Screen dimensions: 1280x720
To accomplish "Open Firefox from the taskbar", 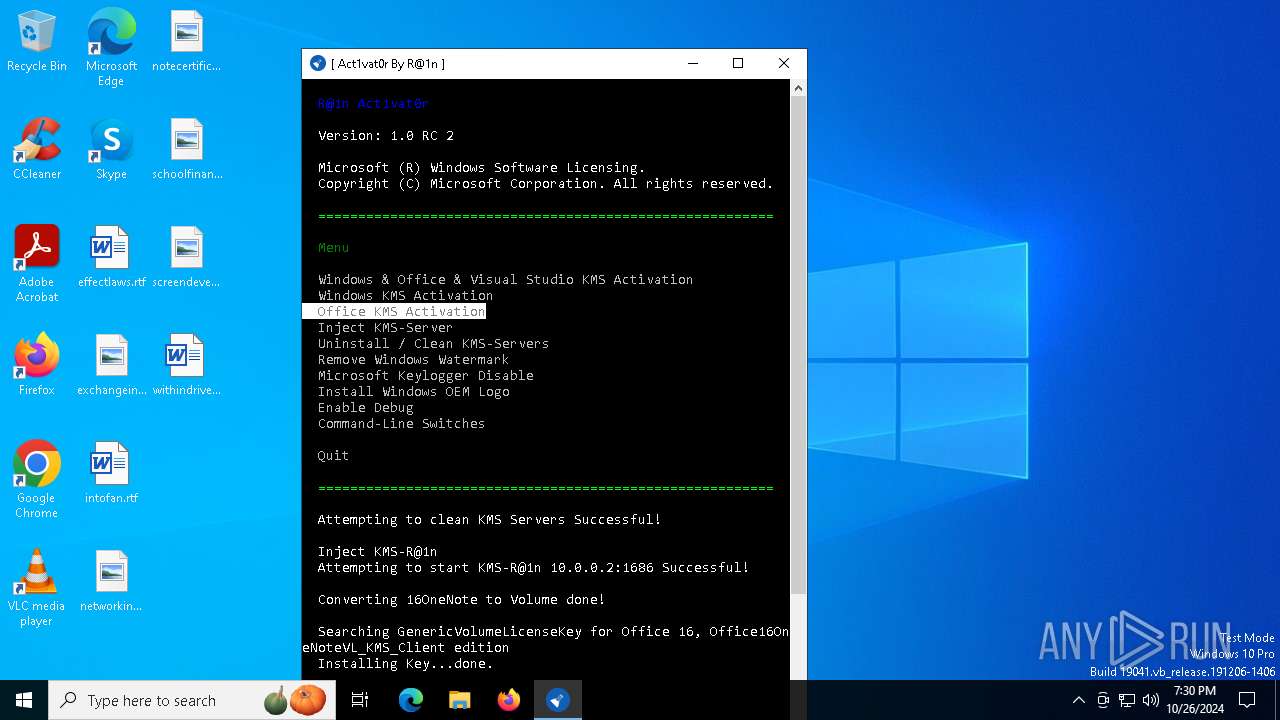I will pos(509,700).
